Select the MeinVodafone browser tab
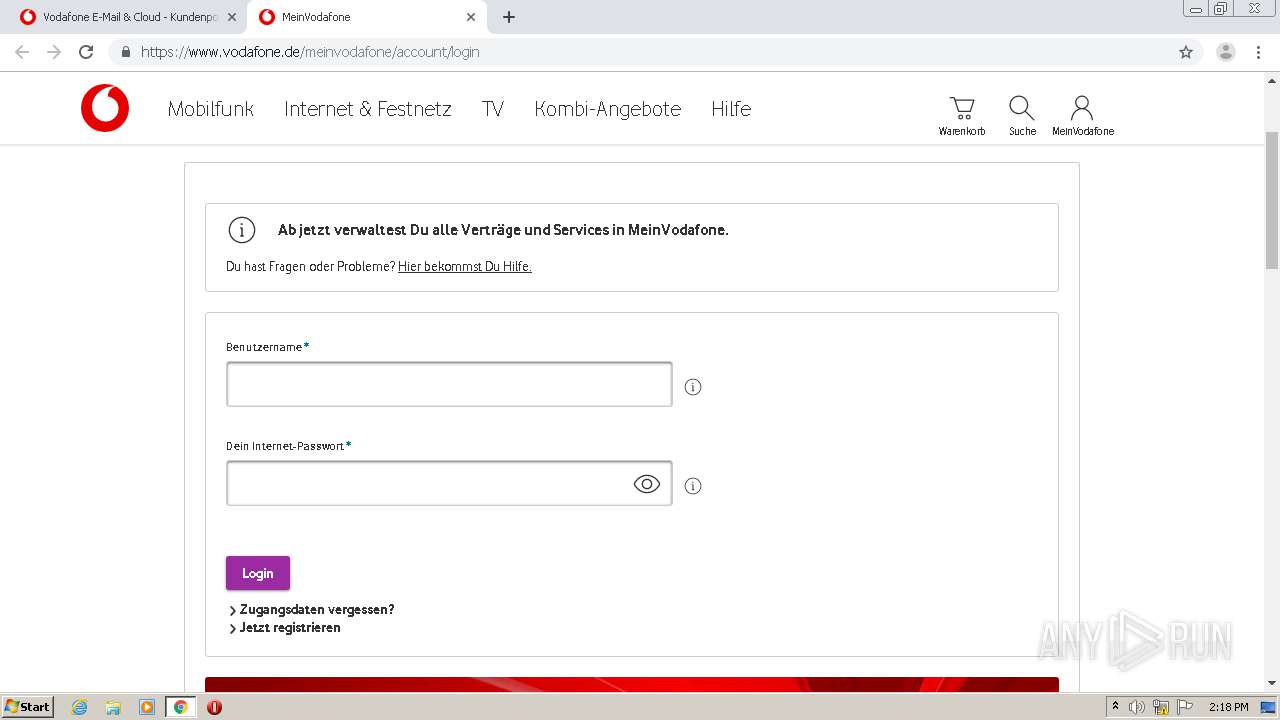This screenshot has height=720, width=1280. 369,17
